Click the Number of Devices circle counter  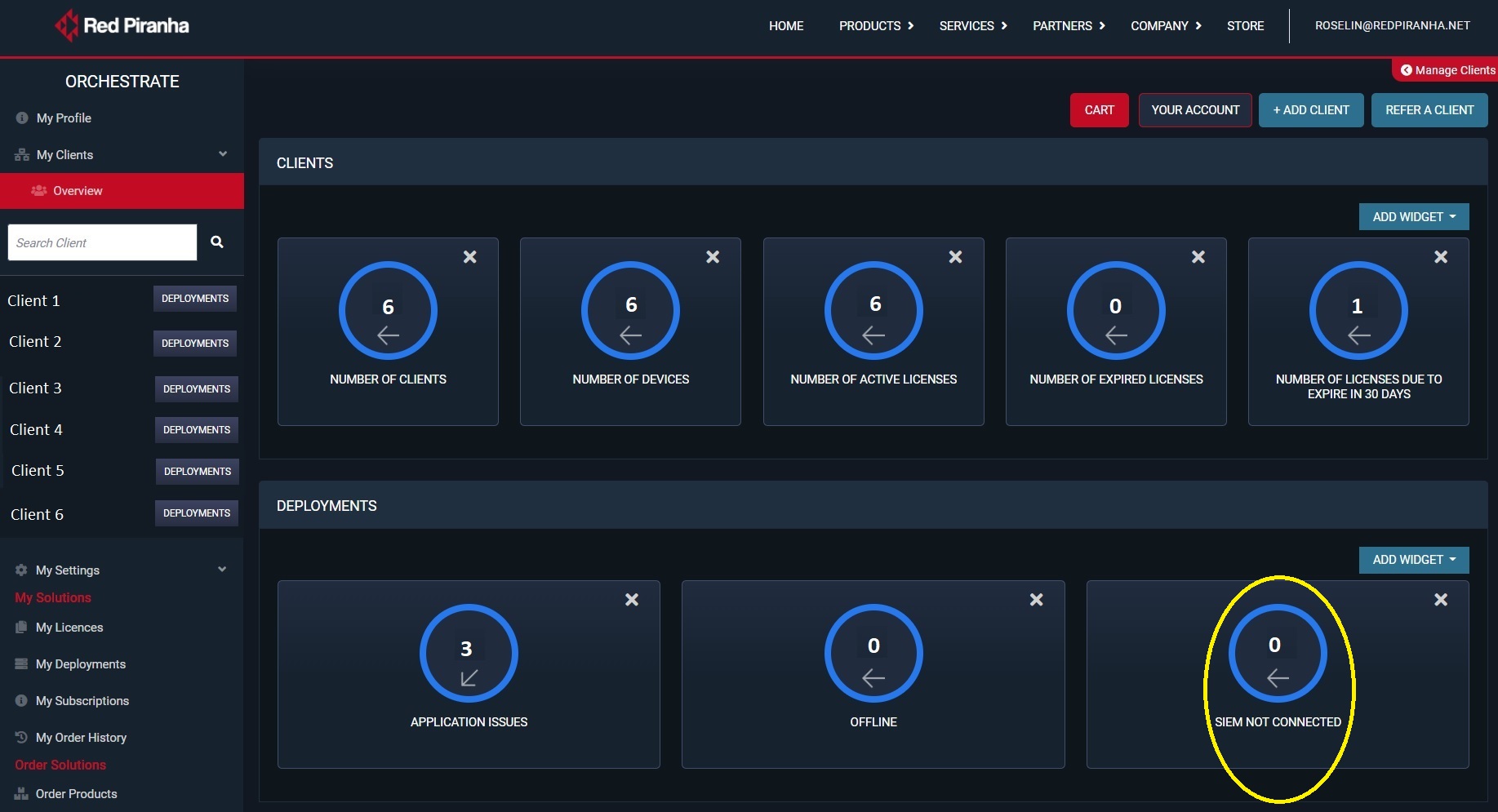[x=630, y=311]
